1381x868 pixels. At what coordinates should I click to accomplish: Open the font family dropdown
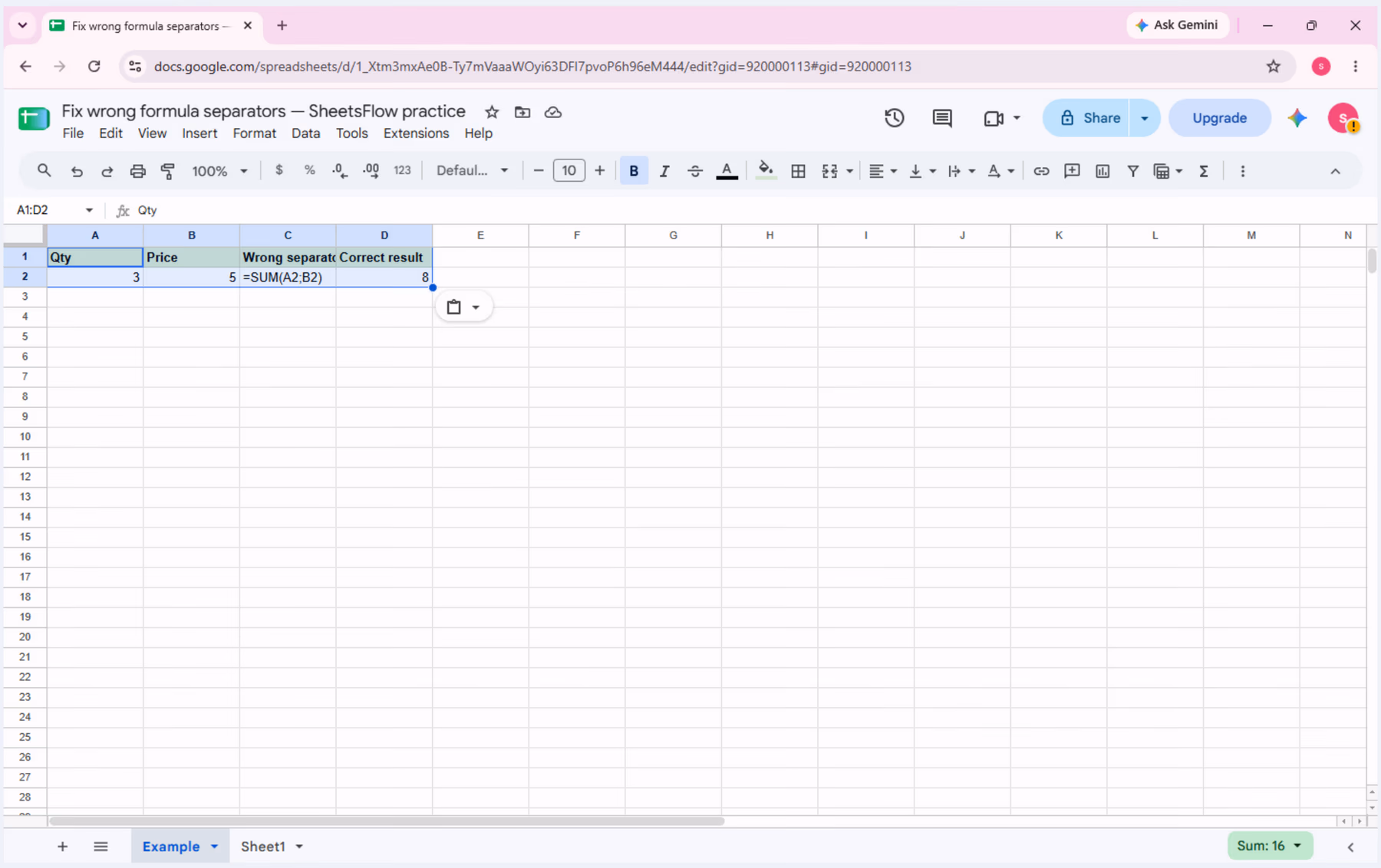(x=472, y=170)
